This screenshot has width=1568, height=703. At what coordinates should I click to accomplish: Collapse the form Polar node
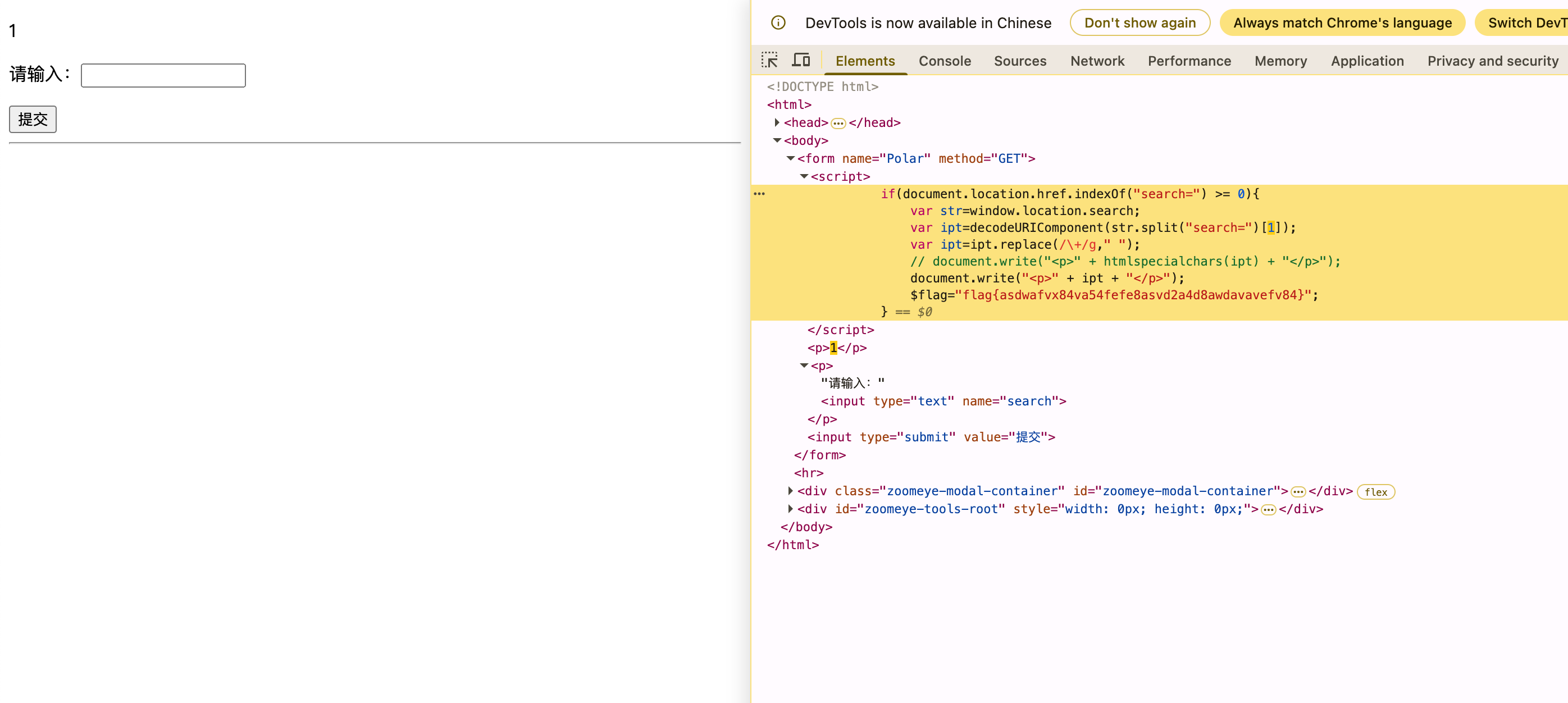[x=790, y=158]
